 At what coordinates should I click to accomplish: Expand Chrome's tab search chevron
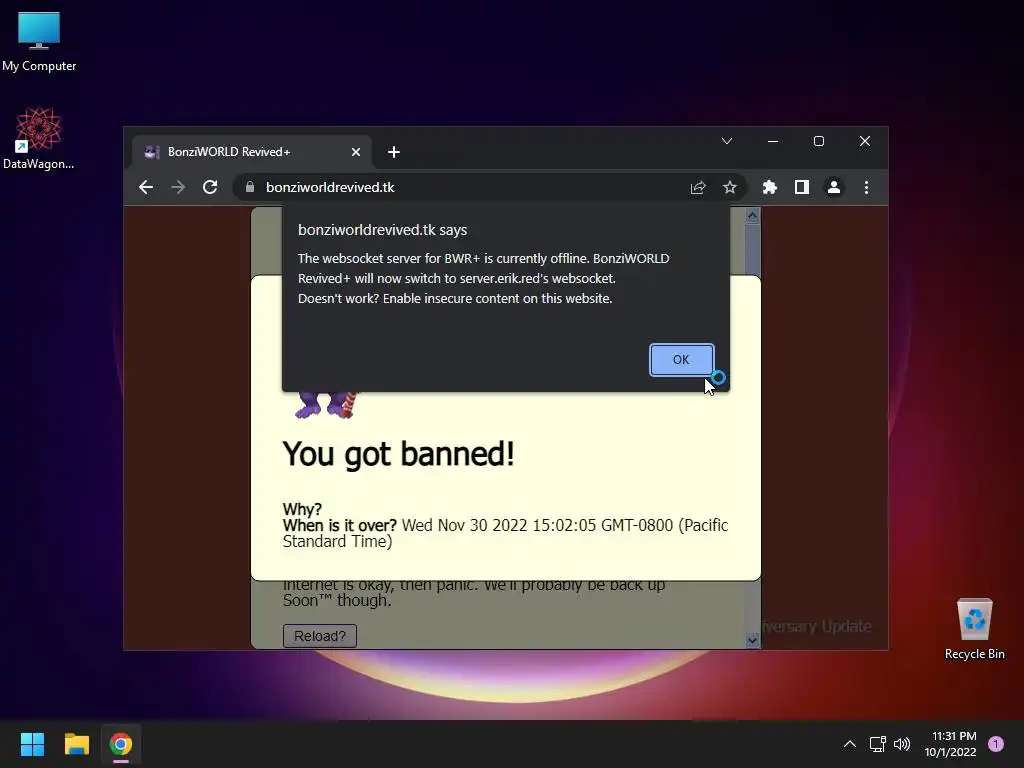[727, 141]
